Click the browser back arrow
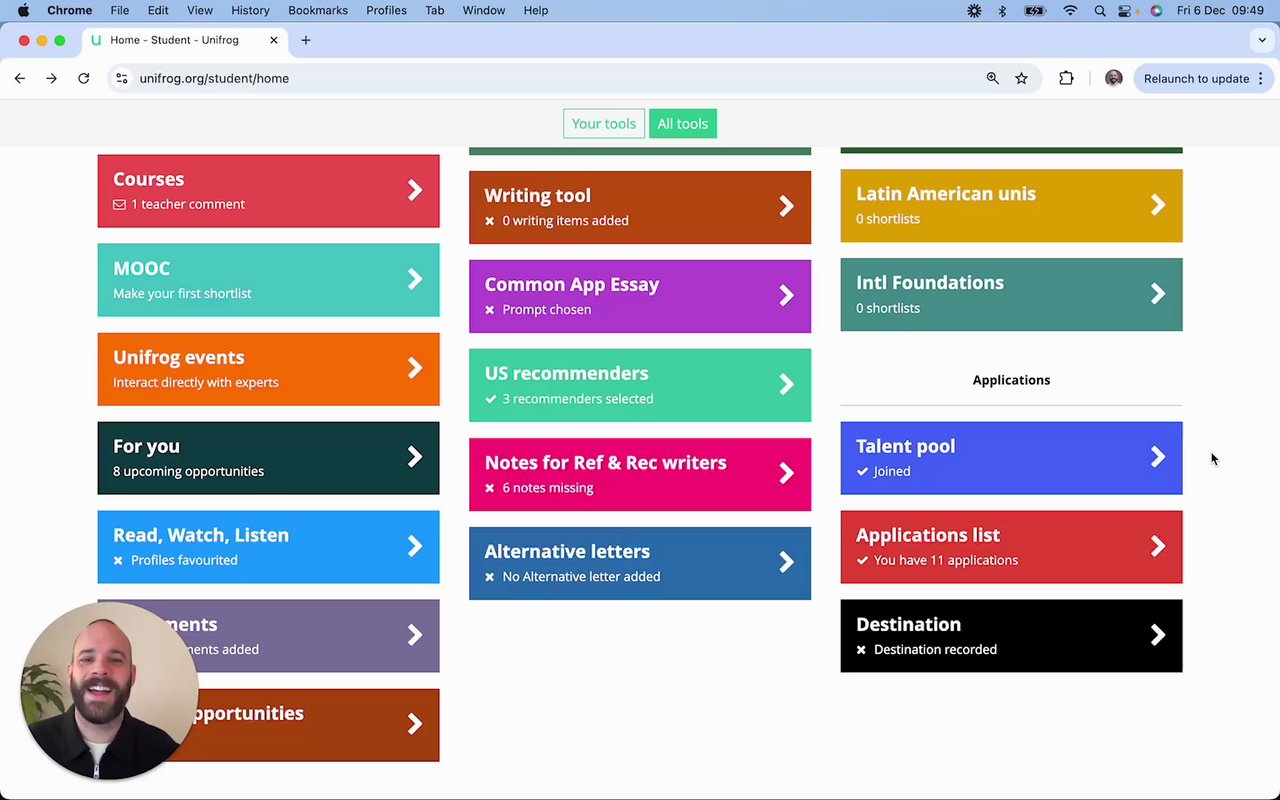 tap(20, 78)
